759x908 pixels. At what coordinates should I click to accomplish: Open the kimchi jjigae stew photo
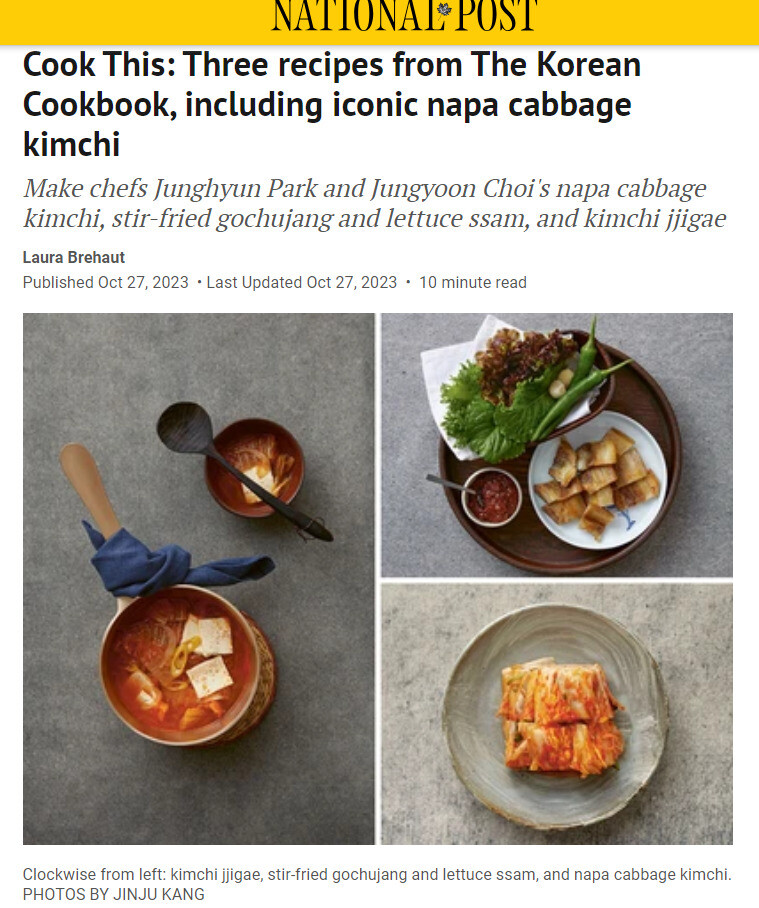199,579
